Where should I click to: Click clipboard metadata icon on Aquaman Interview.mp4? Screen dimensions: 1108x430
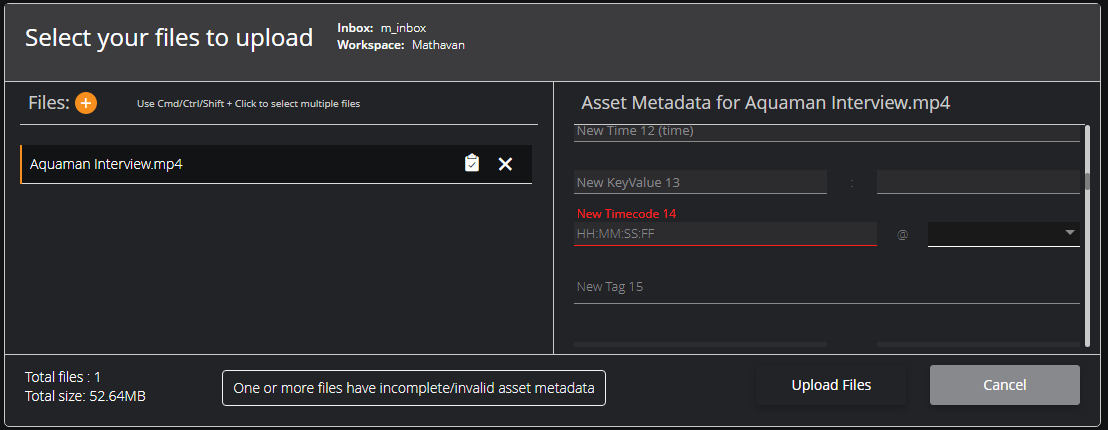[471, 163]
